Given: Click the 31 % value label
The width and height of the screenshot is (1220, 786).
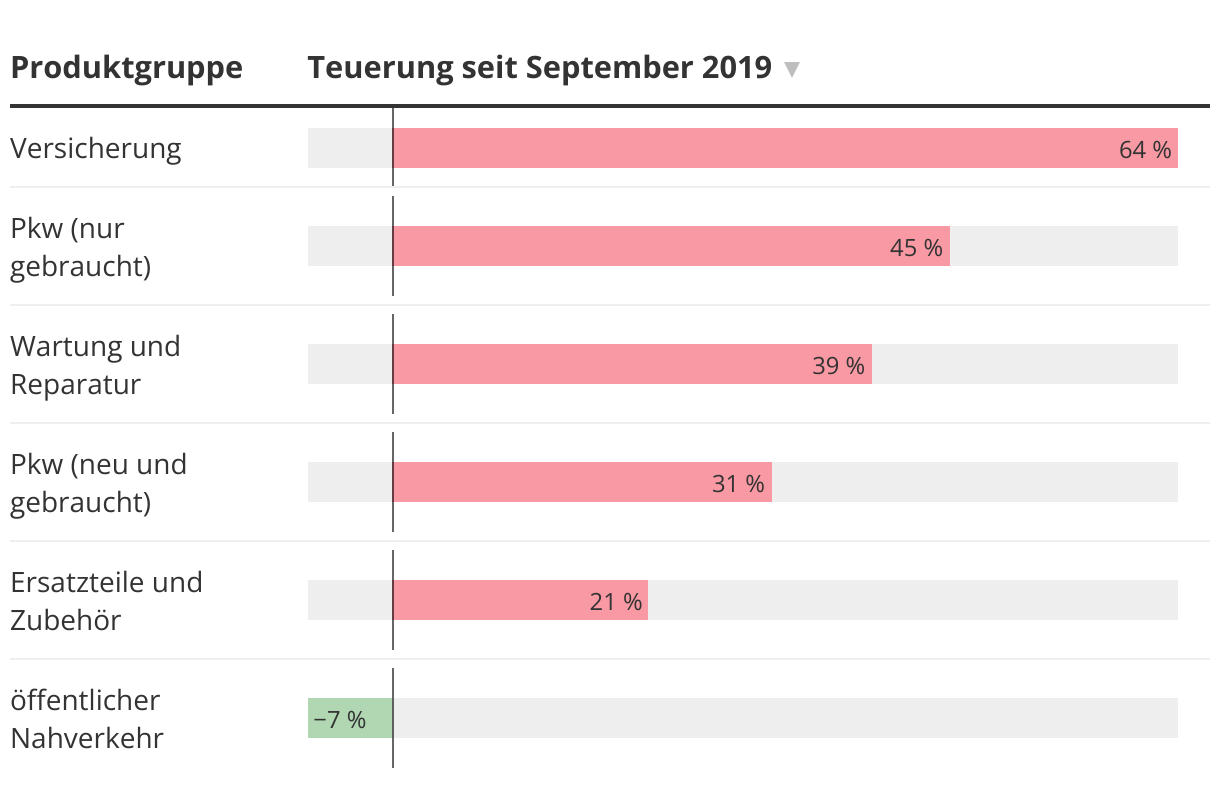Looking at the screenshot, I should [x=738, y=484].
